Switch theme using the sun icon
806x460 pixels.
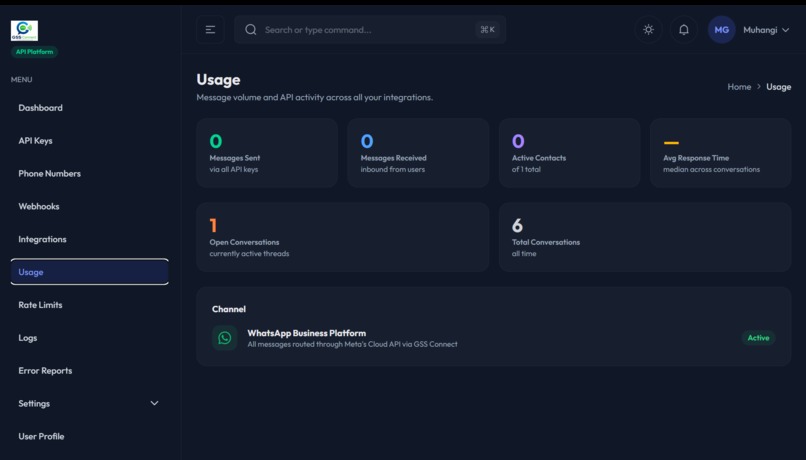point(648,30)
